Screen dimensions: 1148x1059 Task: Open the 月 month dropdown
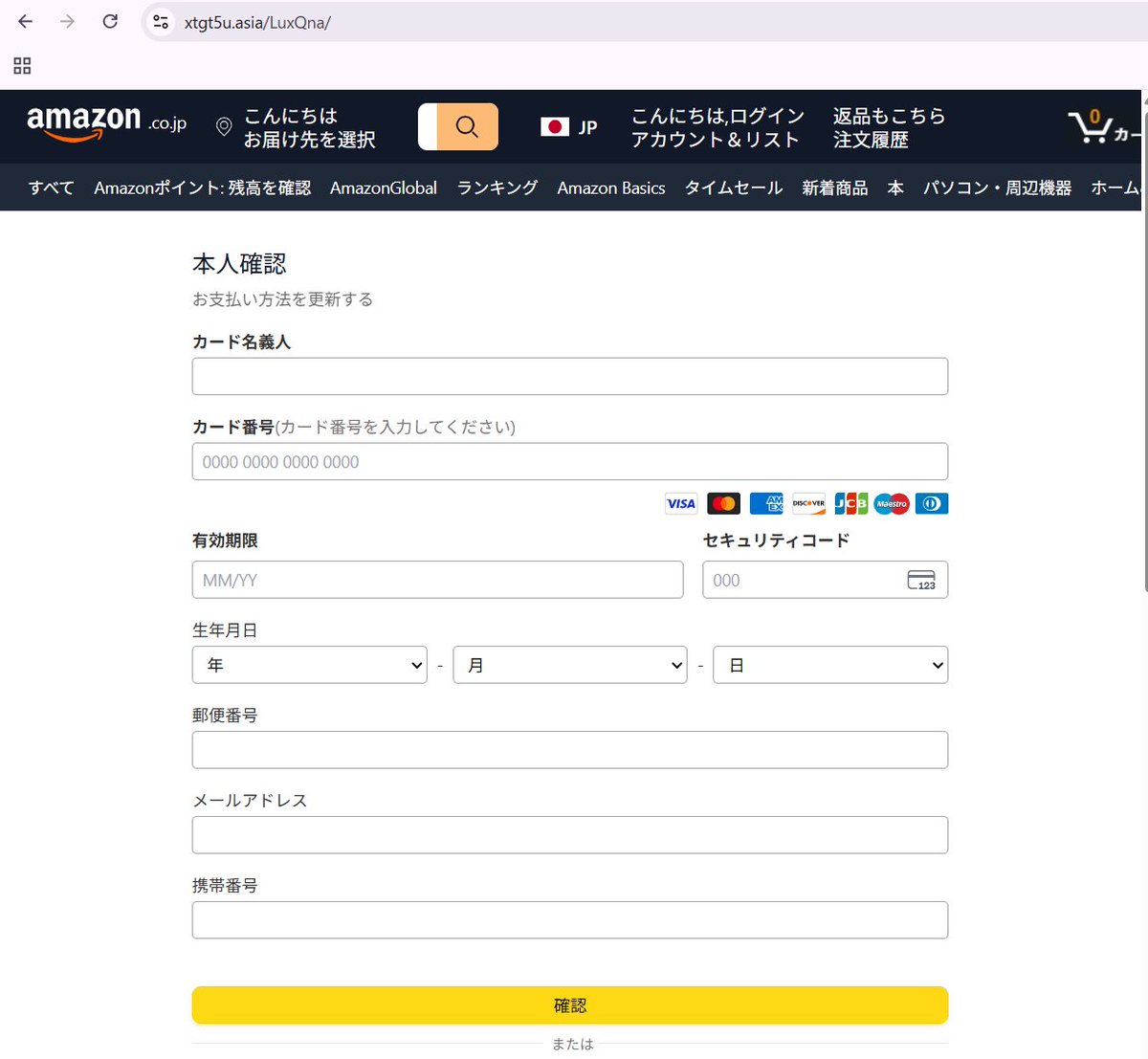click(x=569, y=664)
